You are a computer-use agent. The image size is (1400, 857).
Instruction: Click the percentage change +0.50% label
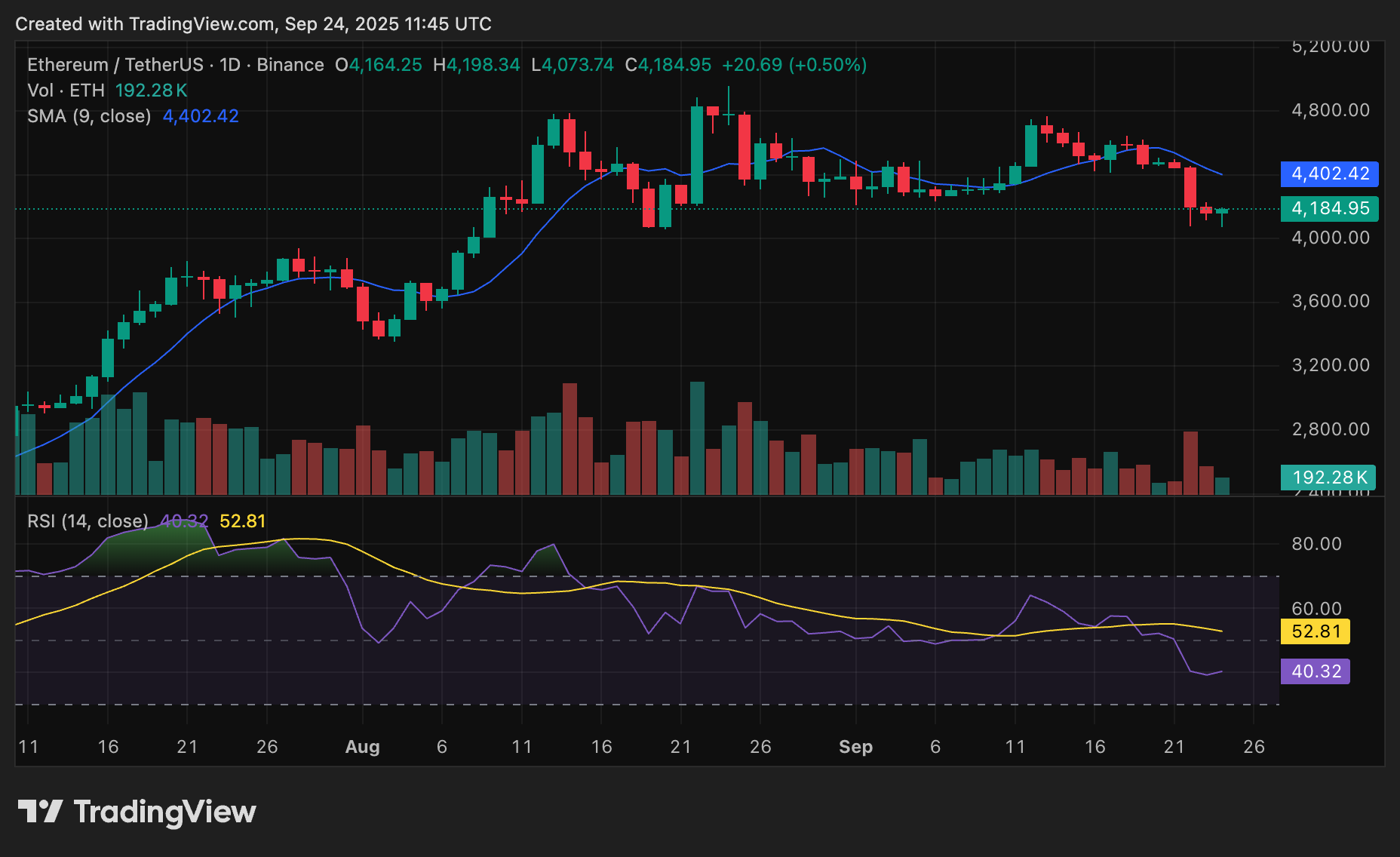(x=828, y=65)
